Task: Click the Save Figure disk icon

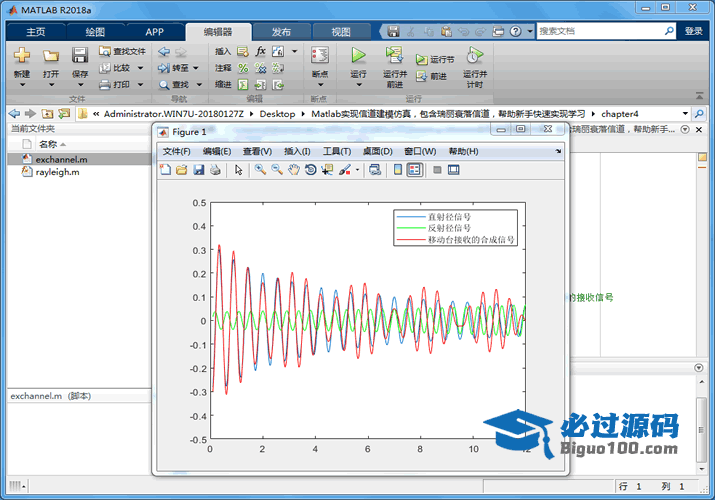Action: click(199, 170)
